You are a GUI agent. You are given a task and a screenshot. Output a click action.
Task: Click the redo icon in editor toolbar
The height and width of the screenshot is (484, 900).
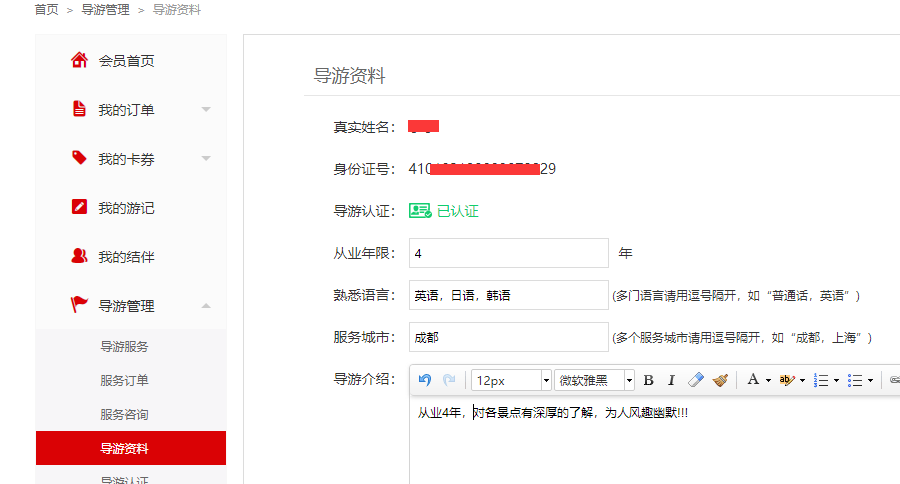pyautogui.click(x=449, y=380)
